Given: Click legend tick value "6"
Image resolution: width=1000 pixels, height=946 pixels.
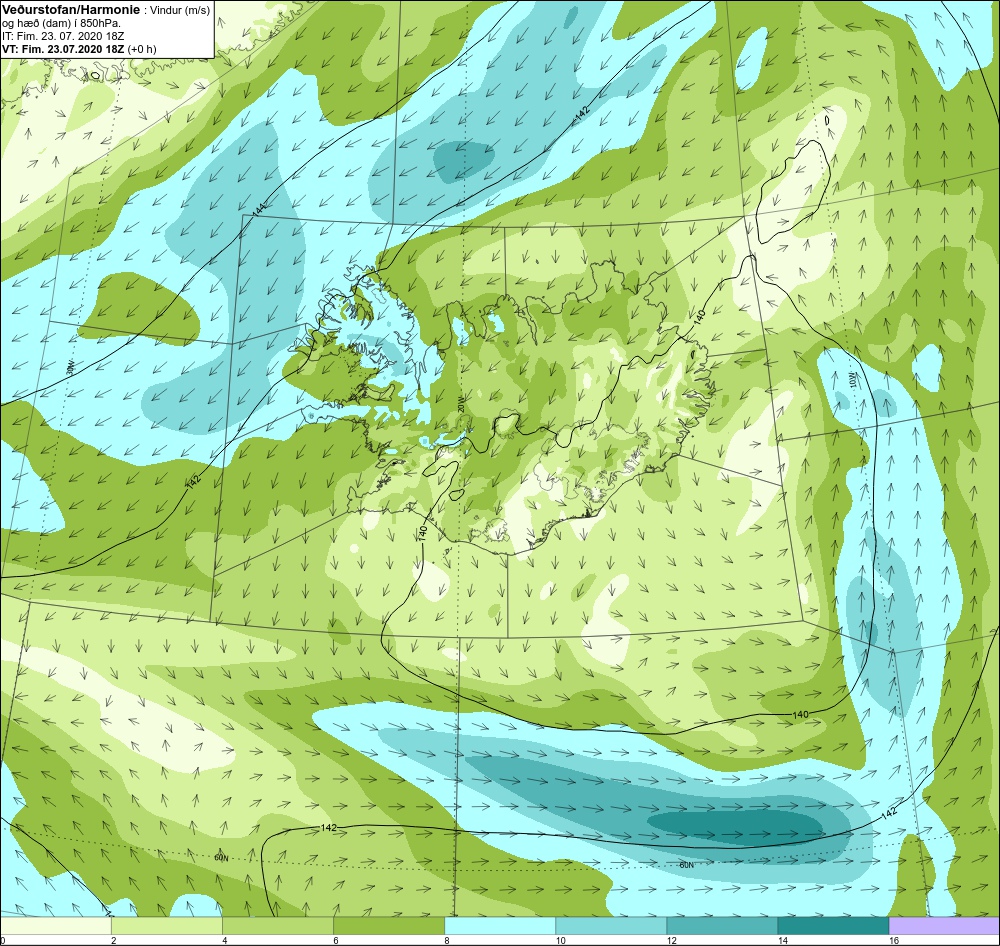Looking at the screenshot, I should coord(335,940).
